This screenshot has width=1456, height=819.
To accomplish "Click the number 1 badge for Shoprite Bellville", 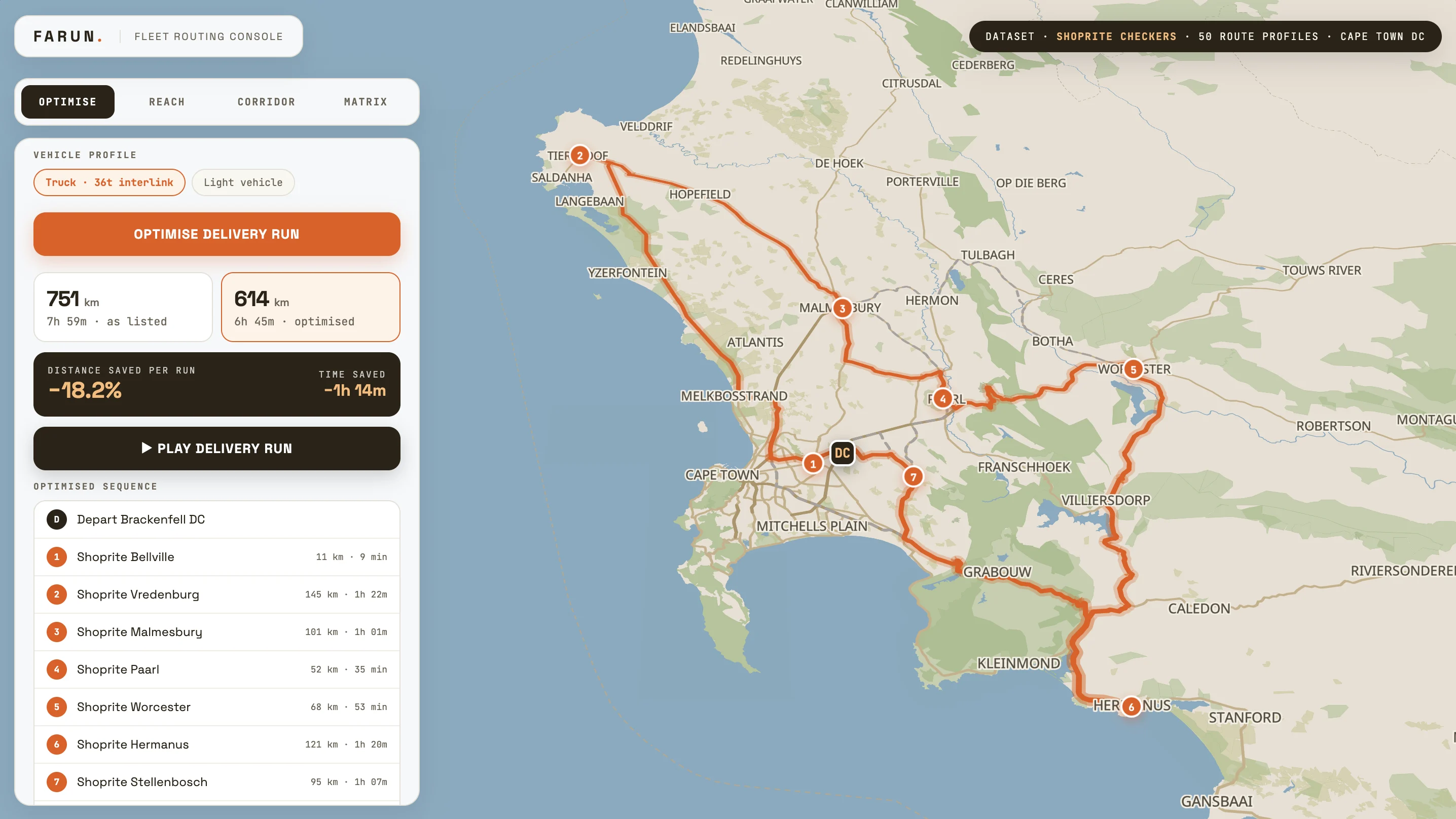I will tap(56, 557).
